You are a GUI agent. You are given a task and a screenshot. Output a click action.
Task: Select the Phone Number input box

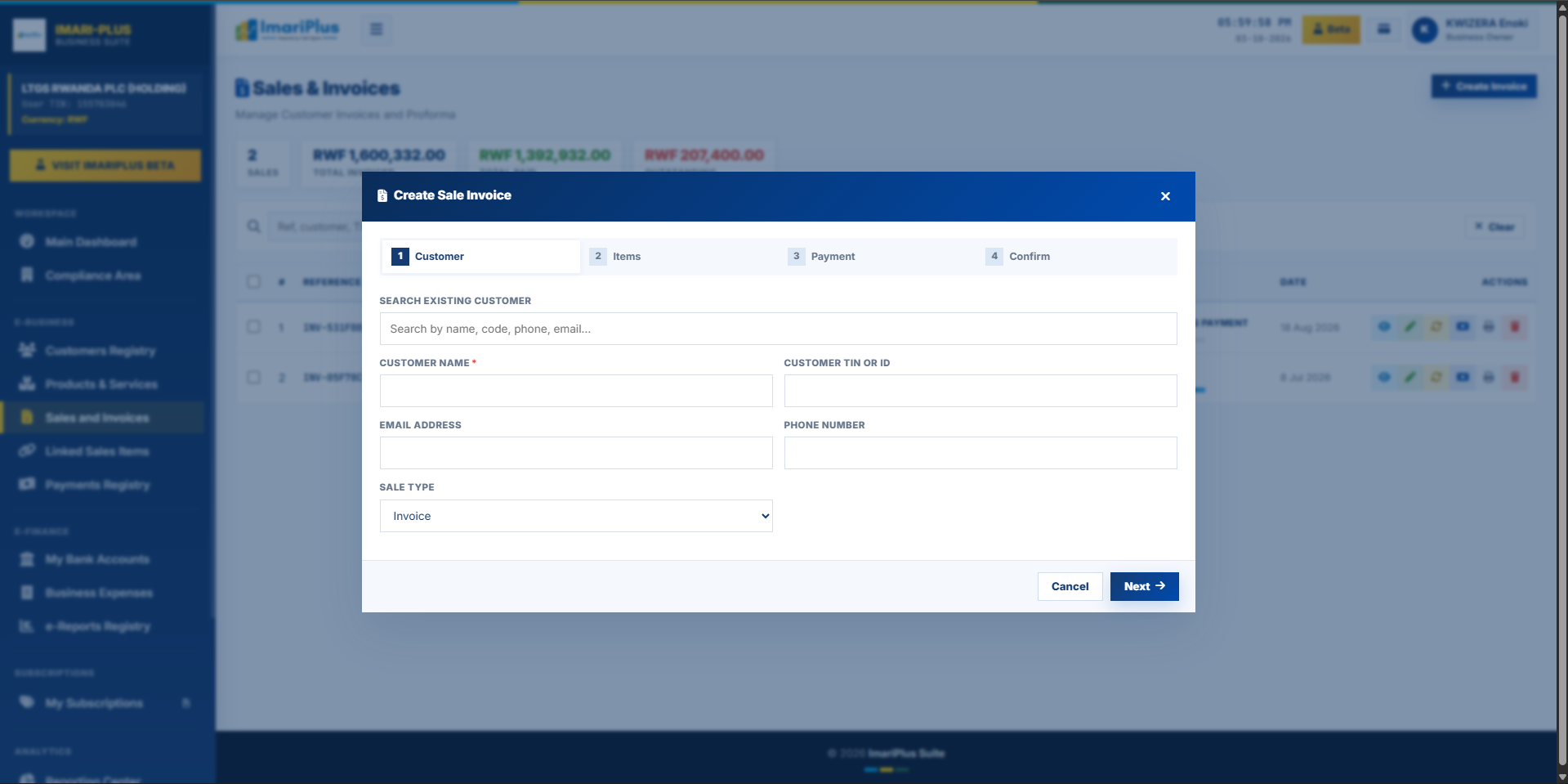tap(981, 453)
